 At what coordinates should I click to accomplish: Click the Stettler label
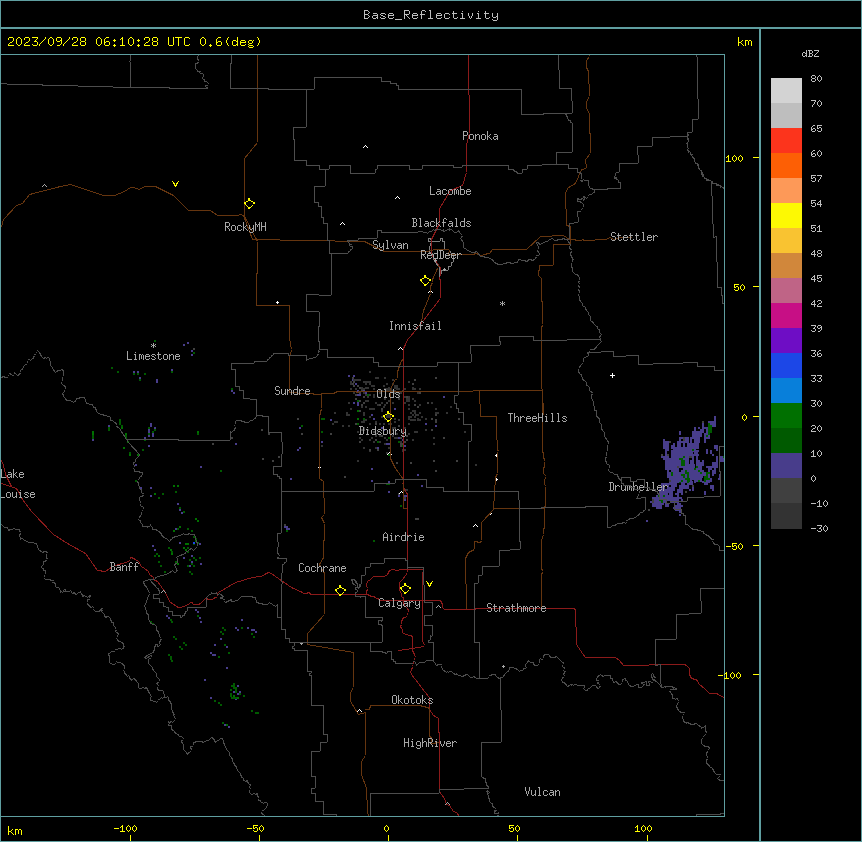point(634,237)
